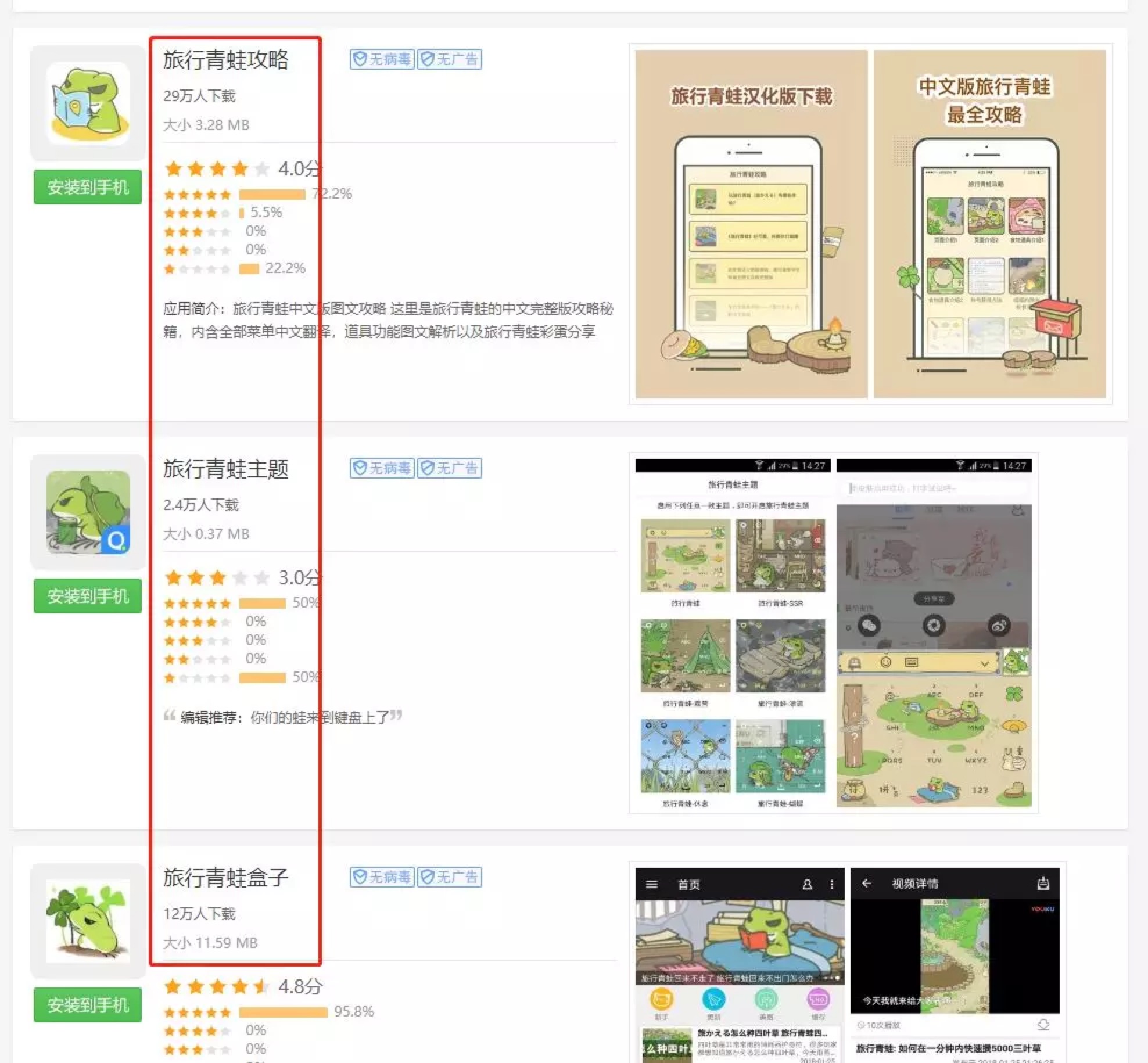Click the 29万人下载 download count
The height and width of the screenshot is (1063, 1148).
199,96
